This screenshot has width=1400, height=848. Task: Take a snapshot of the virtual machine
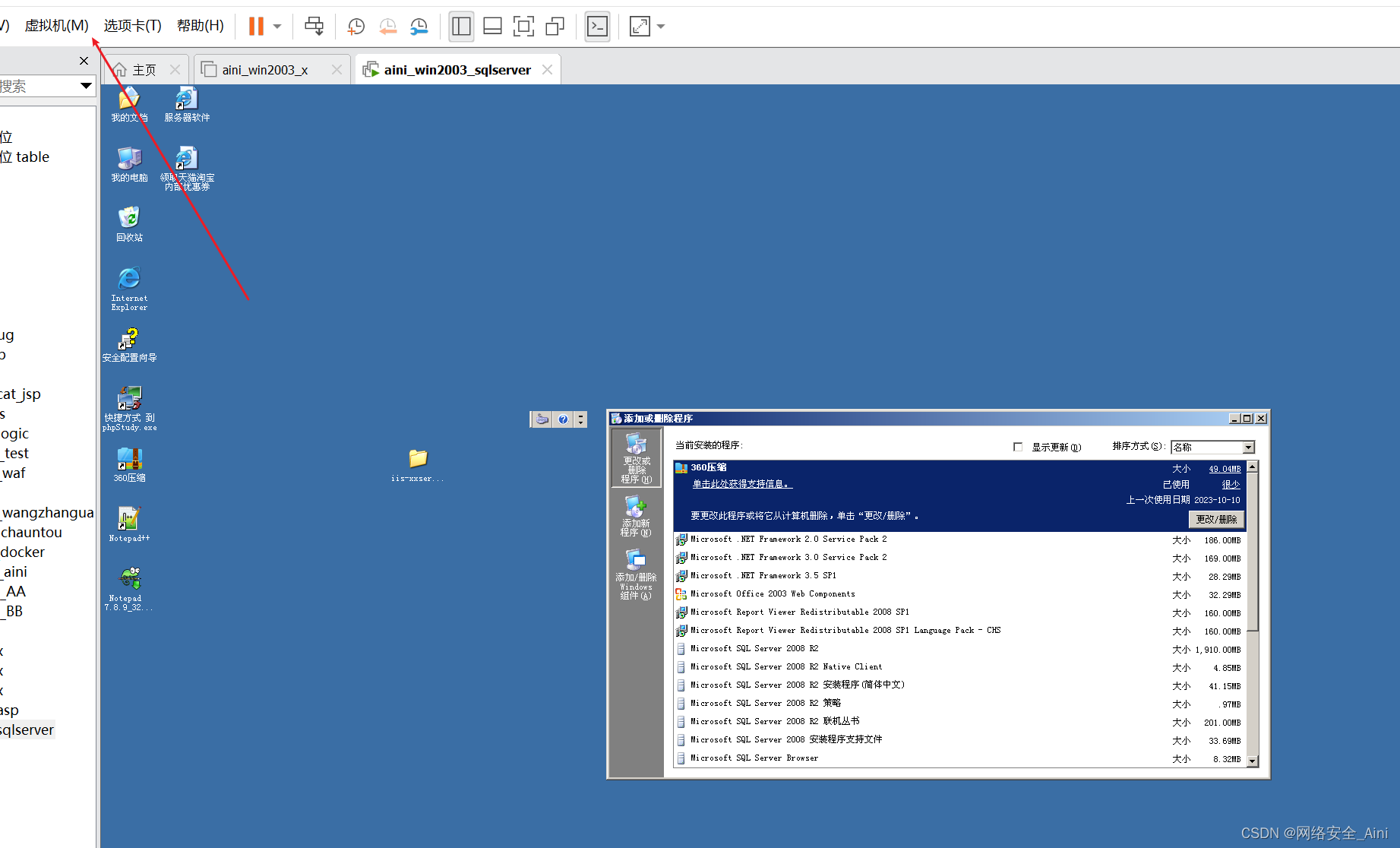tap(356, 27)
